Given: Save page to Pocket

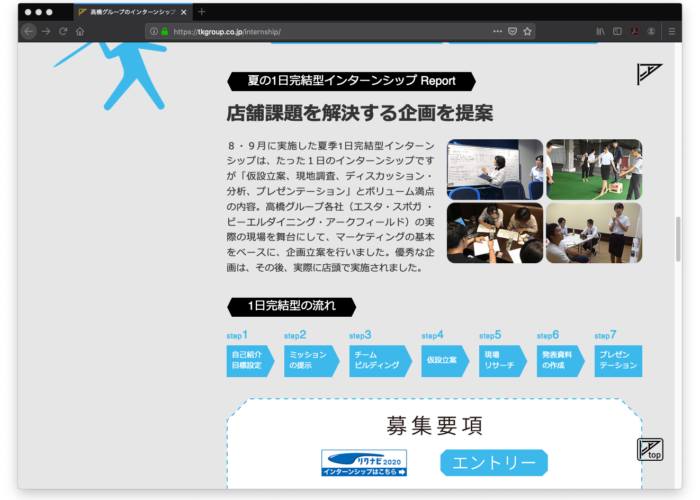Looking at the screenshot, I should tap(512, 31).
